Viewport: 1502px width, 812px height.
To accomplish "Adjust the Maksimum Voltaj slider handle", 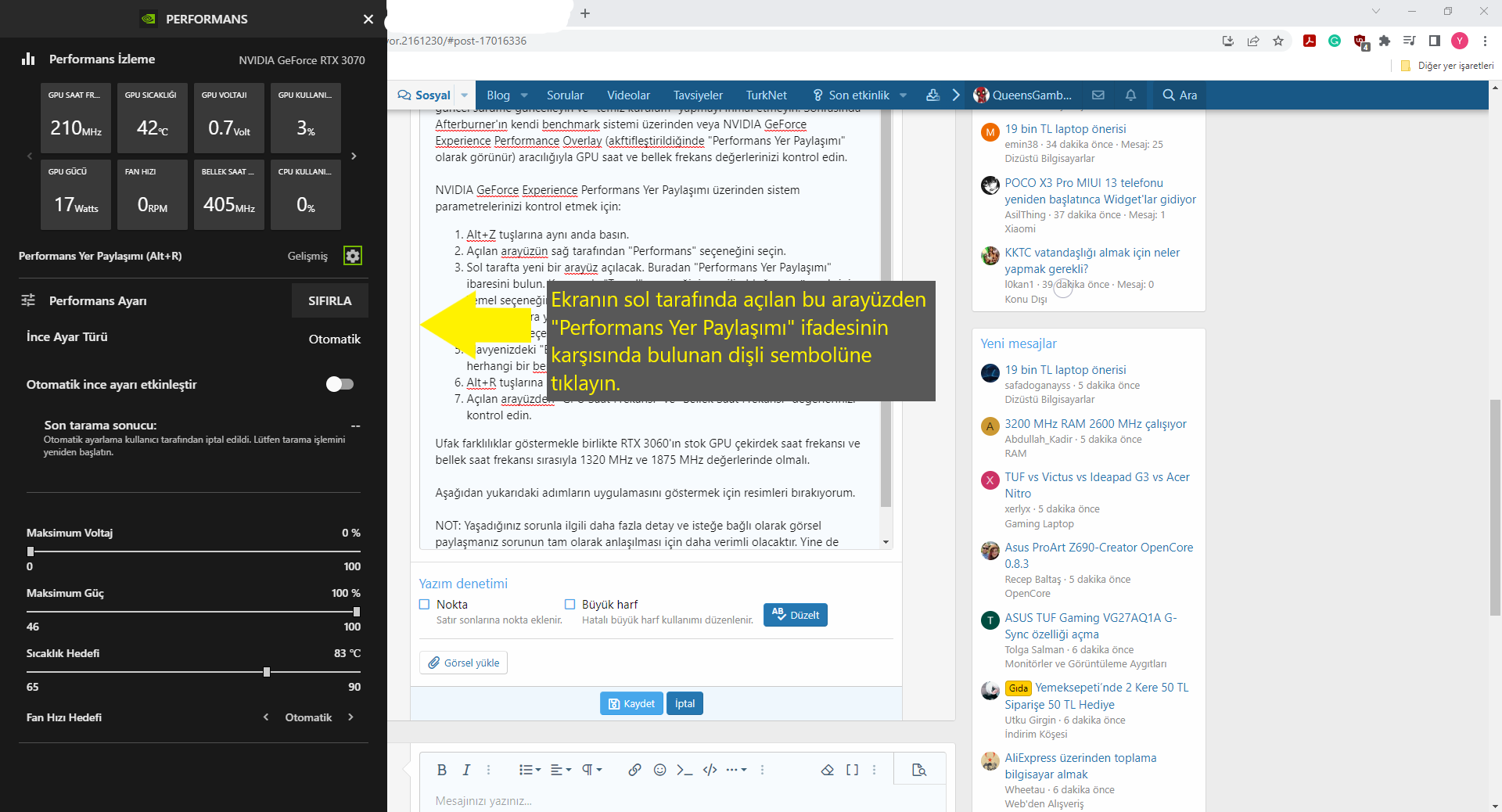I will point(31,551).
